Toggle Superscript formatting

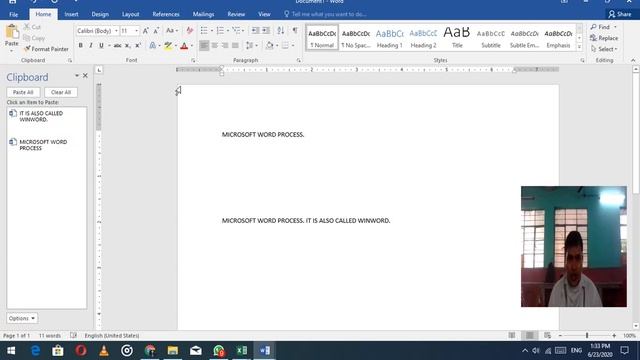138,46
